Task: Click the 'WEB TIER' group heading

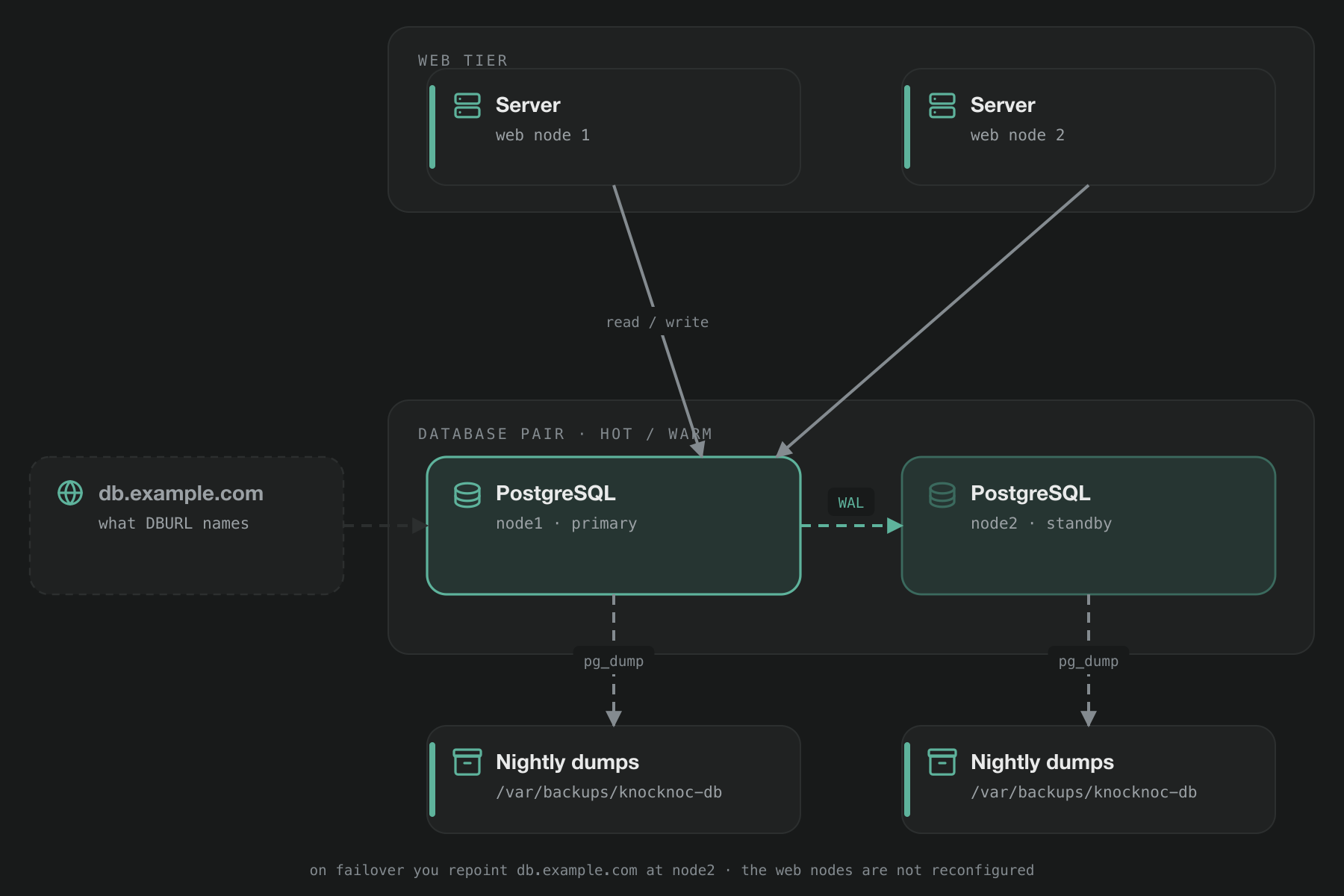Action: [463, 60]
